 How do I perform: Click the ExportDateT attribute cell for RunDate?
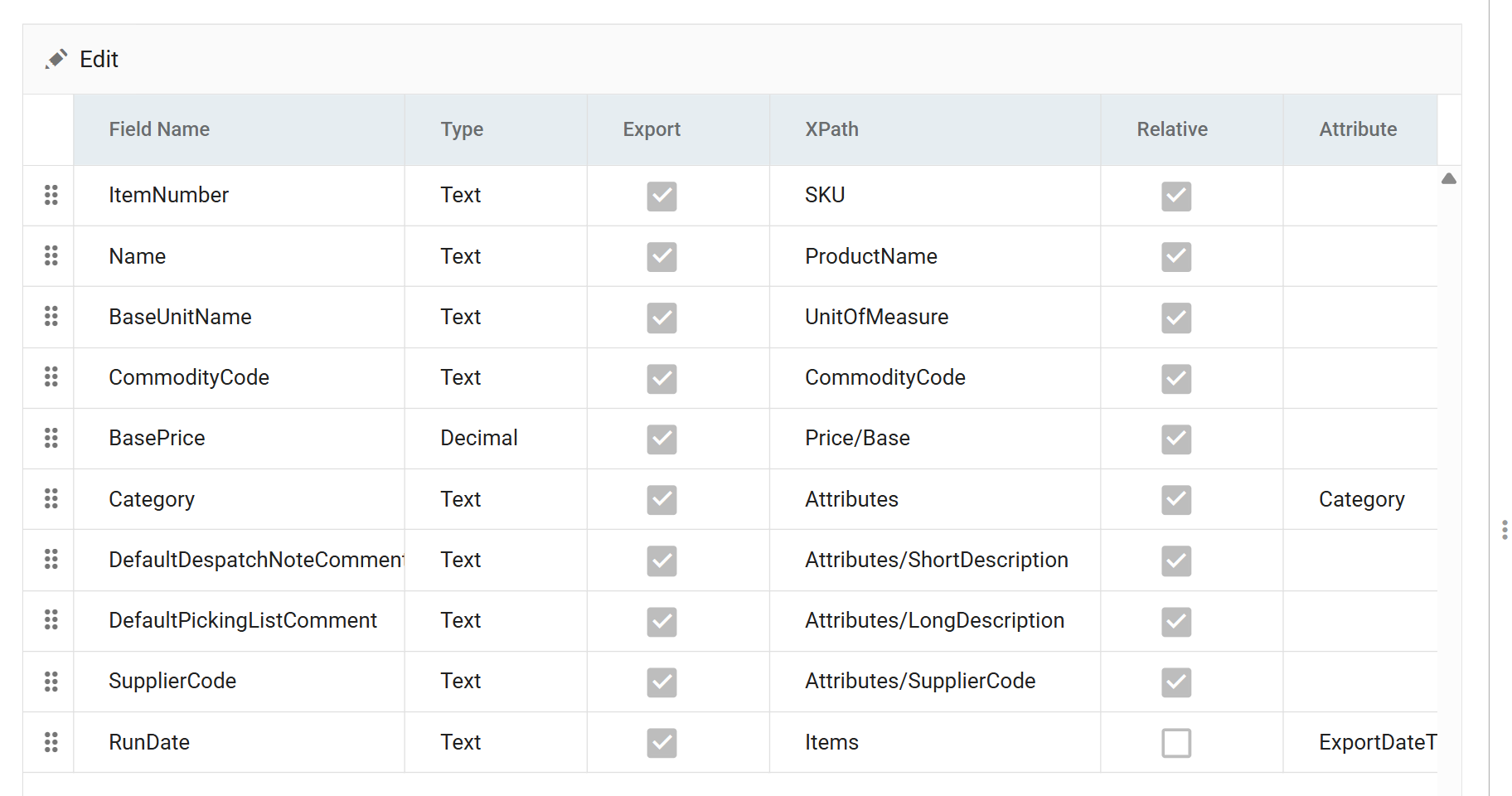click(x=1360, y=741)
